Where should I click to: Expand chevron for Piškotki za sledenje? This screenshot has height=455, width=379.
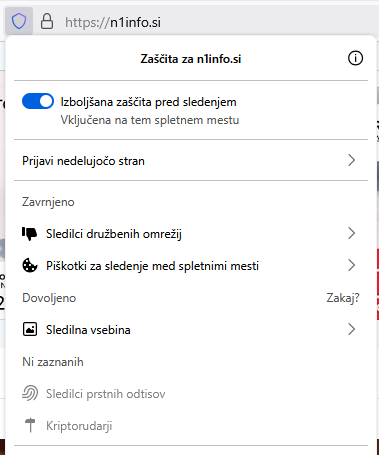click(x=352, y=265)
